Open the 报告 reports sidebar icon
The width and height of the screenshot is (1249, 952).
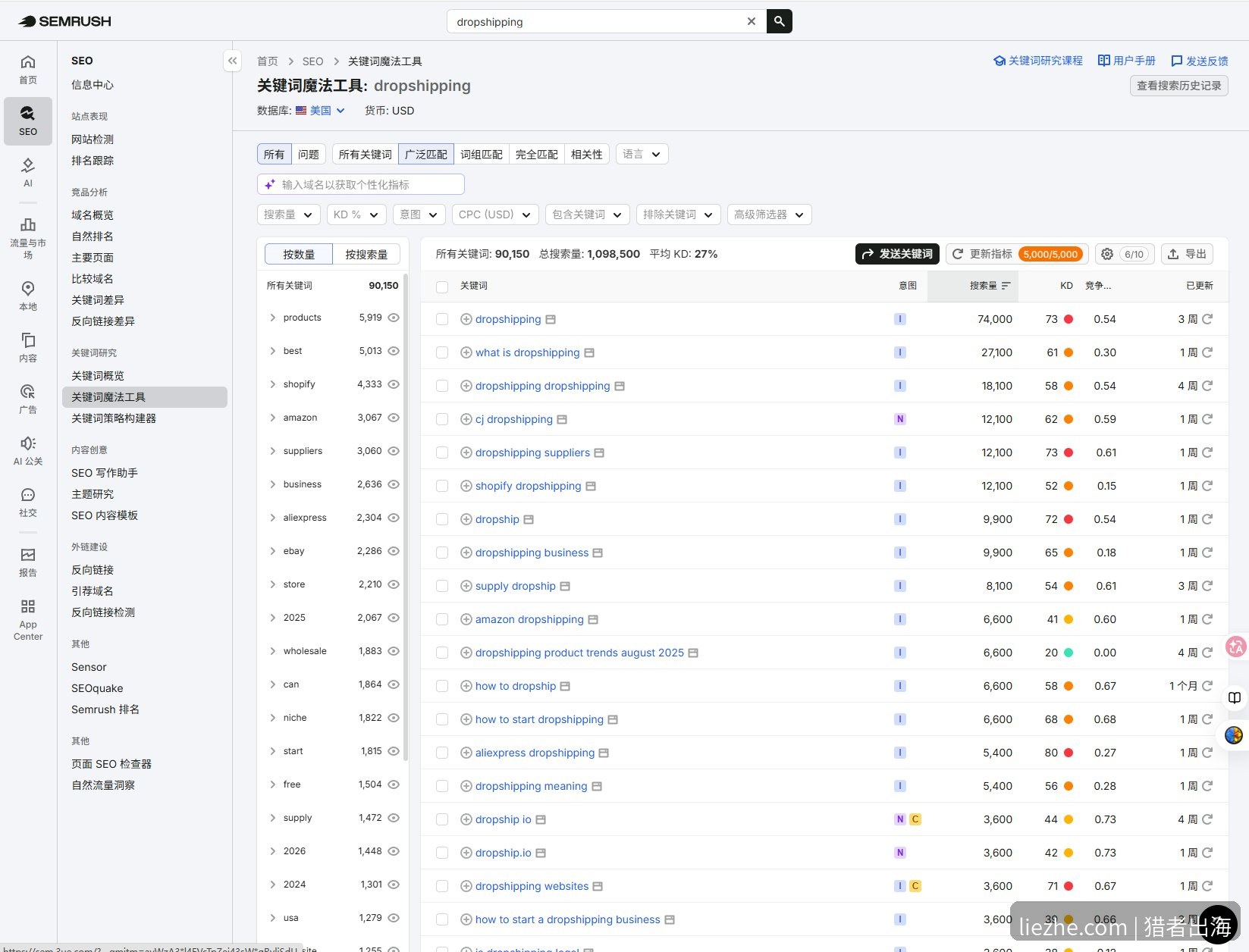click(28, 562)
